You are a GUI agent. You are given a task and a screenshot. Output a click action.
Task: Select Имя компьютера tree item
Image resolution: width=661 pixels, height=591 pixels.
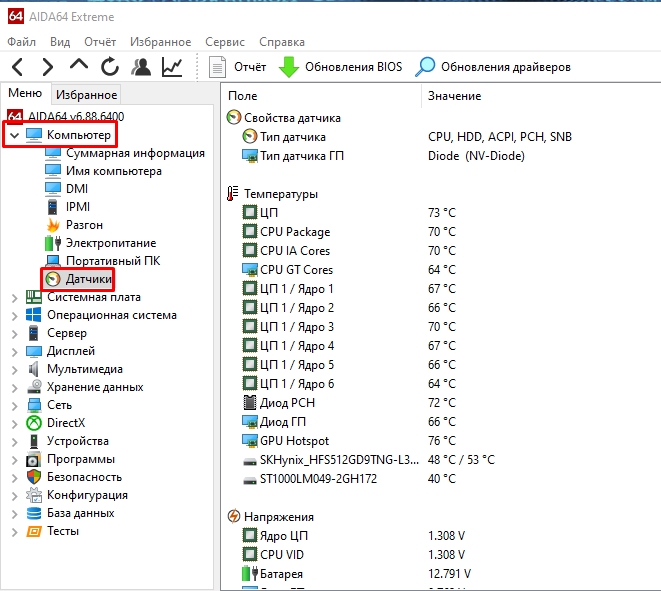tap(114, 171)
